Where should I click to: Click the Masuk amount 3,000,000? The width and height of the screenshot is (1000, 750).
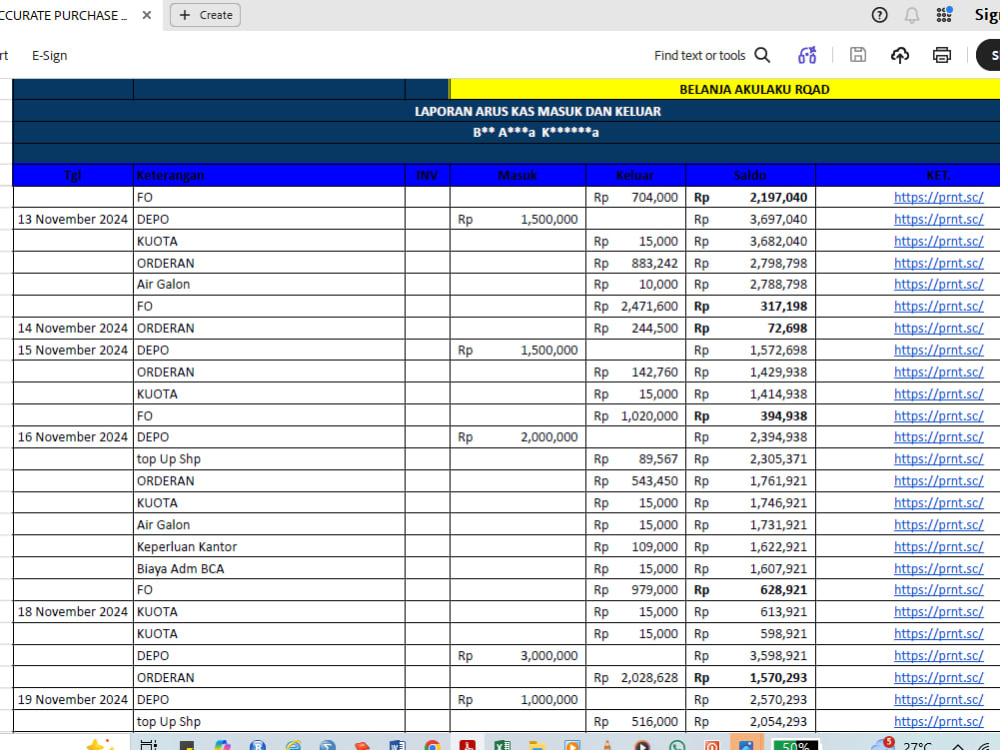pyautogui.click(x=549, y=656)
